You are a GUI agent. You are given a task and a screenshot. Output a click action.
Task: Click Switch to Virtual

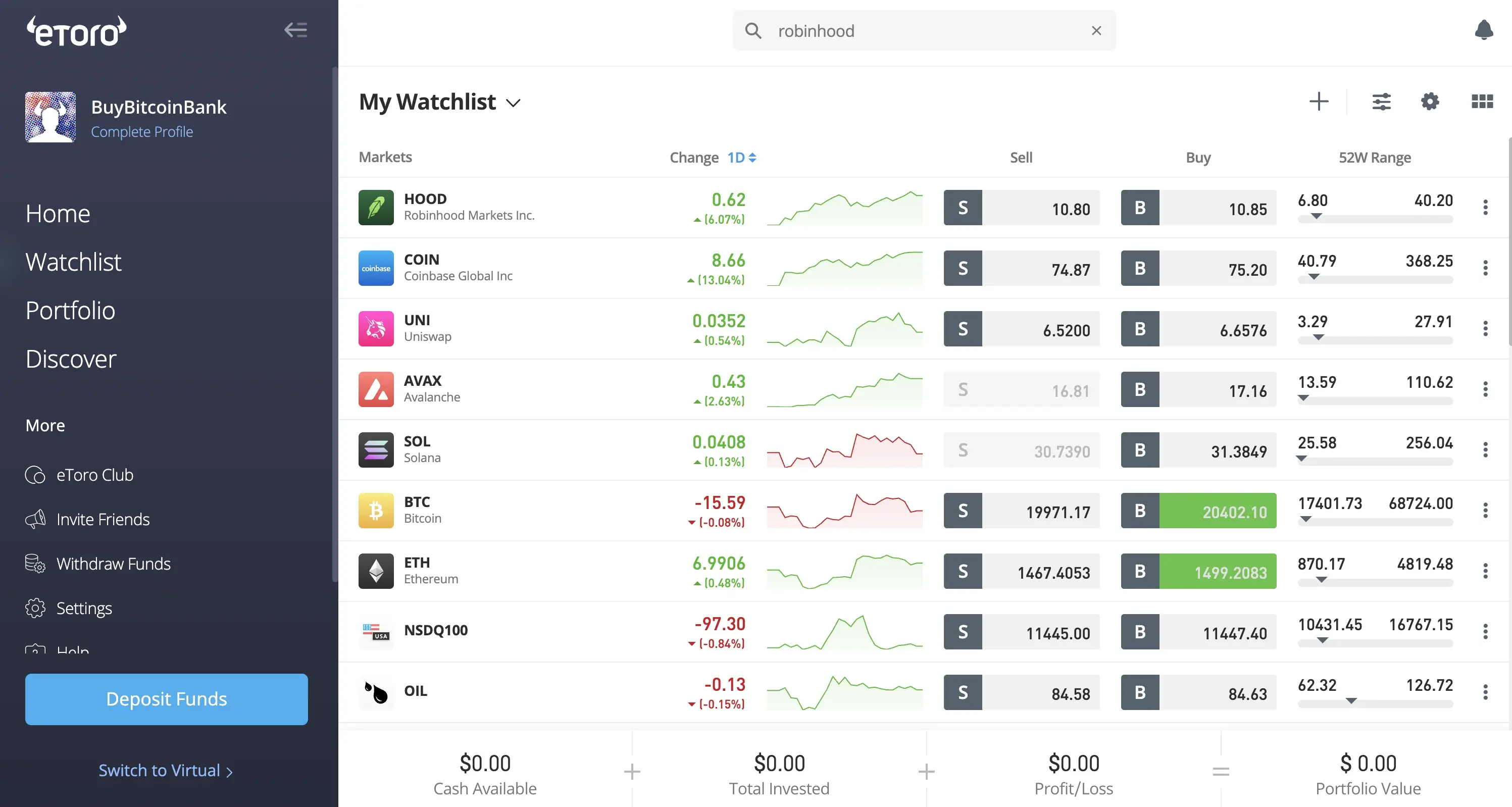166,770
